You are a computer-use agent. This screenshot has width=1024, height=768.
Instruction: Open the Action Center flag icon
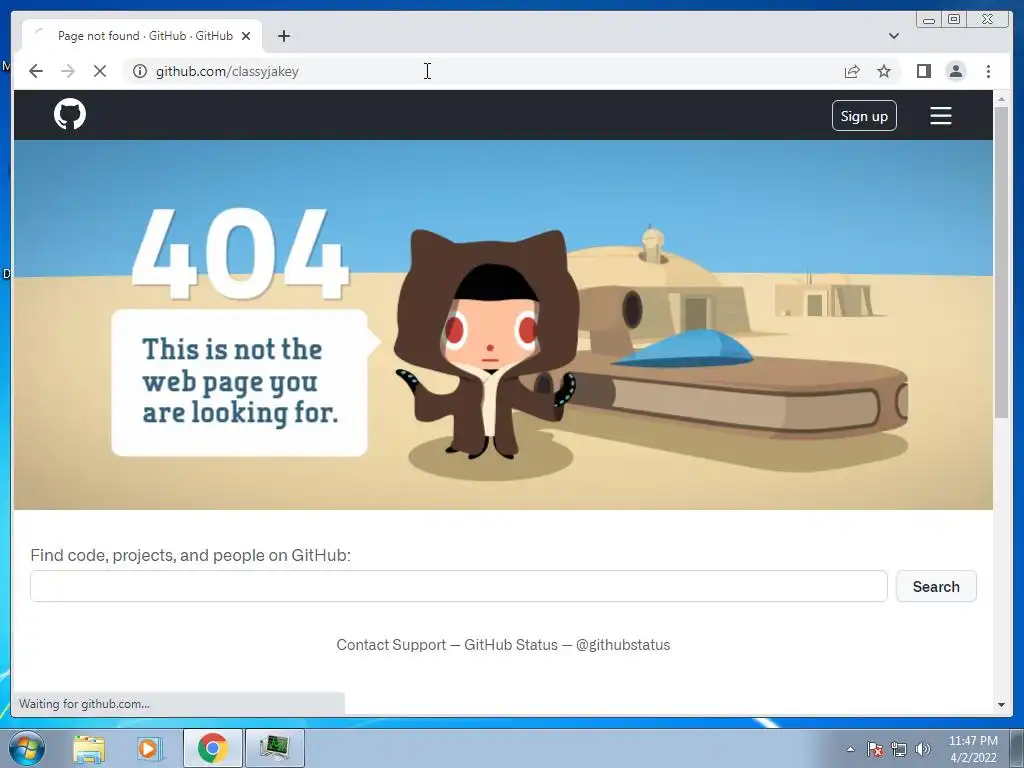(x=875, y=749)
